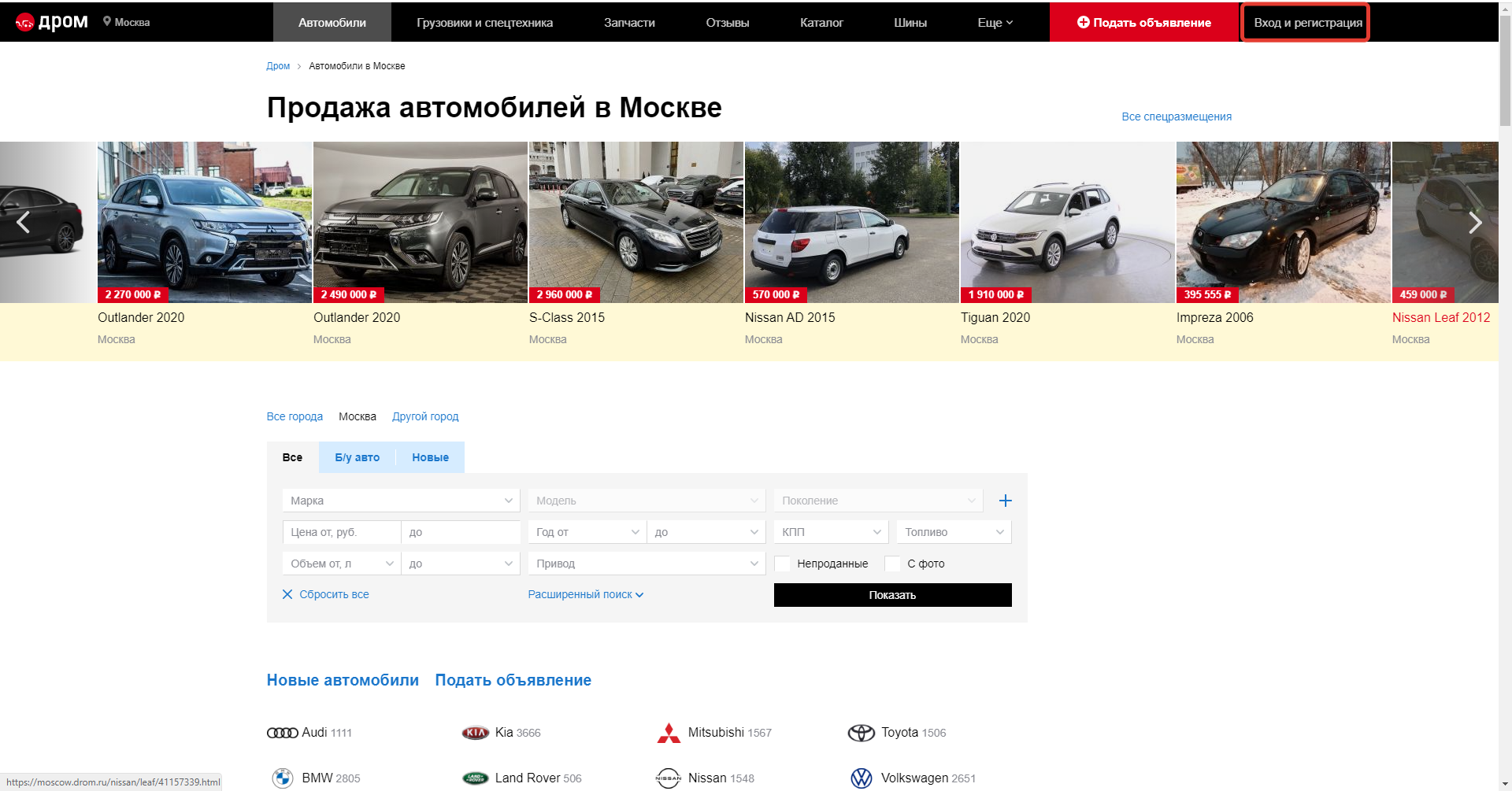The image size is (1512, 791).
Task: Click the Цена от, руб. input
Action: [x=342, y=532]
